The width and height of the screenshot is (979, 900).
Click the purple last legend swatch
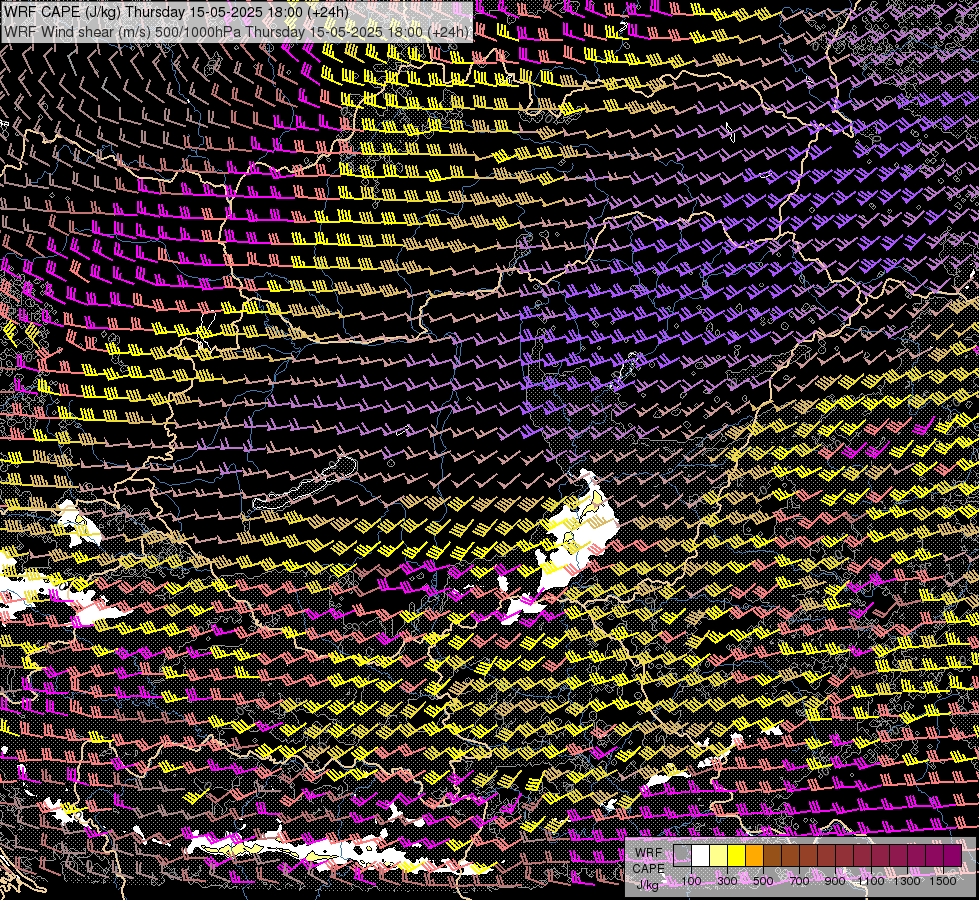(953, 856)
